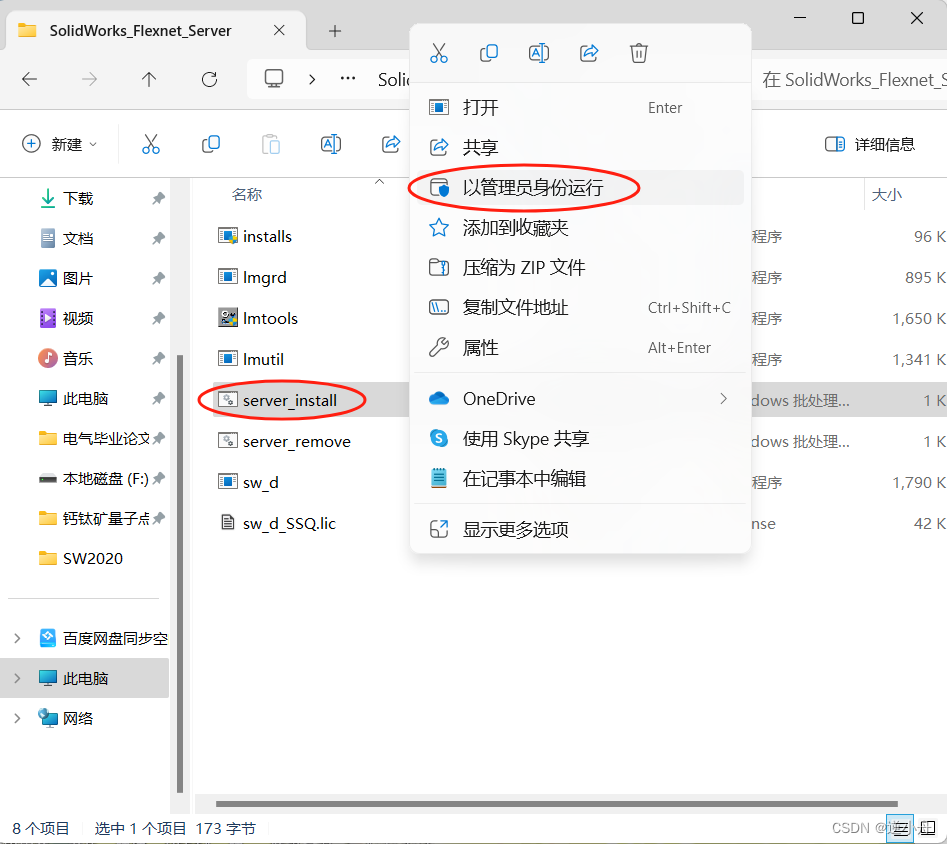Viewport: 947px width, 844px height.
Task: Click the toolbar Cut scissors icon
Action: click(151, 144)
